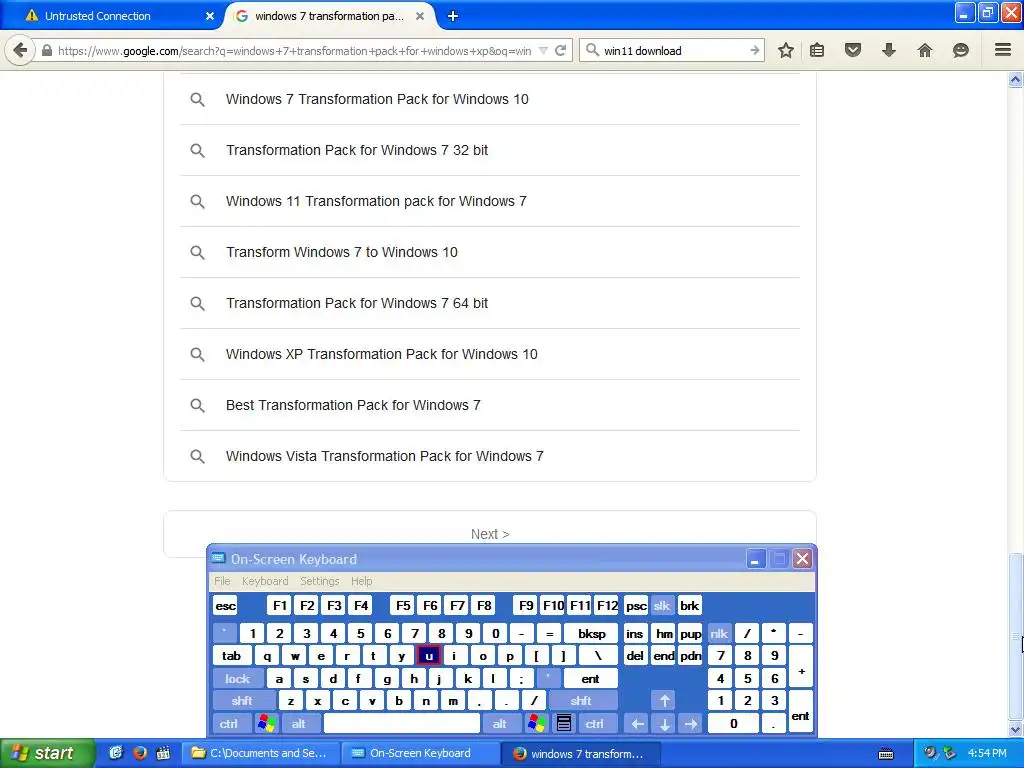This screenshot has height=768, width=1024.
Task: Switch to On-Screen Keyboard taskbar button
Action: coord(420,753)
